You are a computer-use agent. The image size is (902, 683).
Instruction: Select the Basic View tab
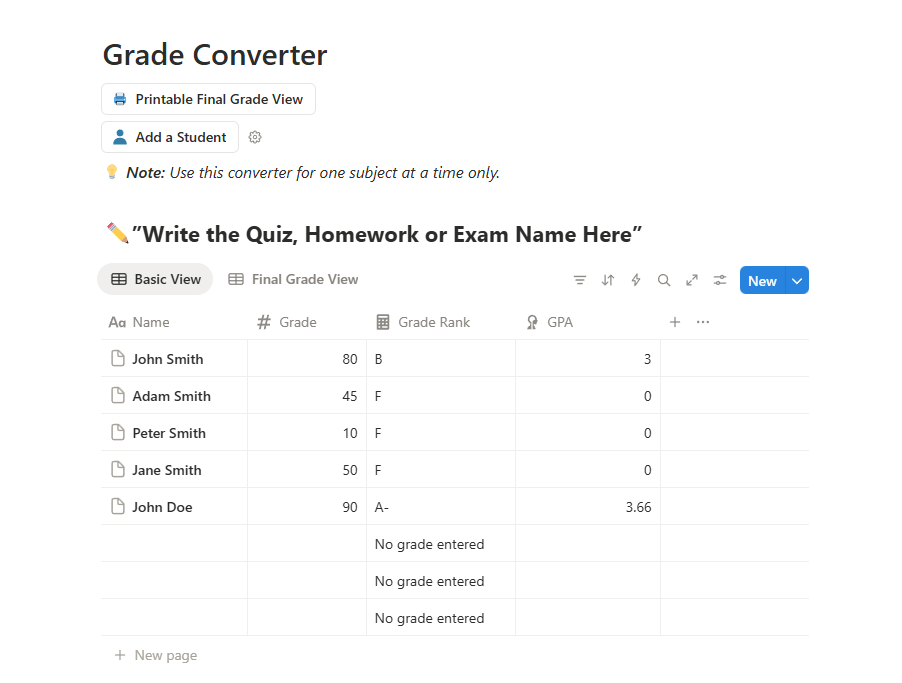tap(156, 279)
